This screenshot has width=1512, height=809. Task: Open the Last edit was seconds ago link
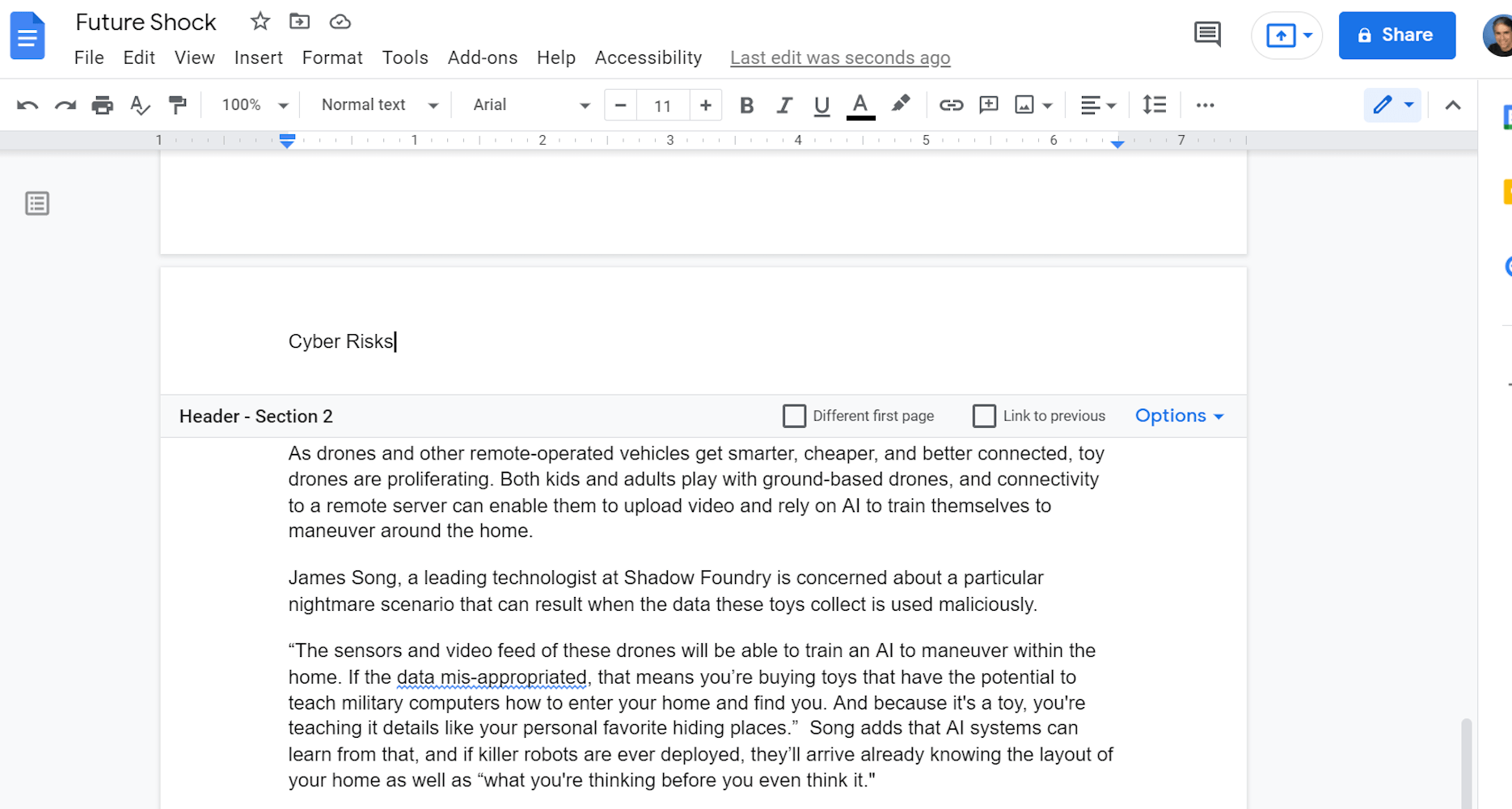[840, 58]
